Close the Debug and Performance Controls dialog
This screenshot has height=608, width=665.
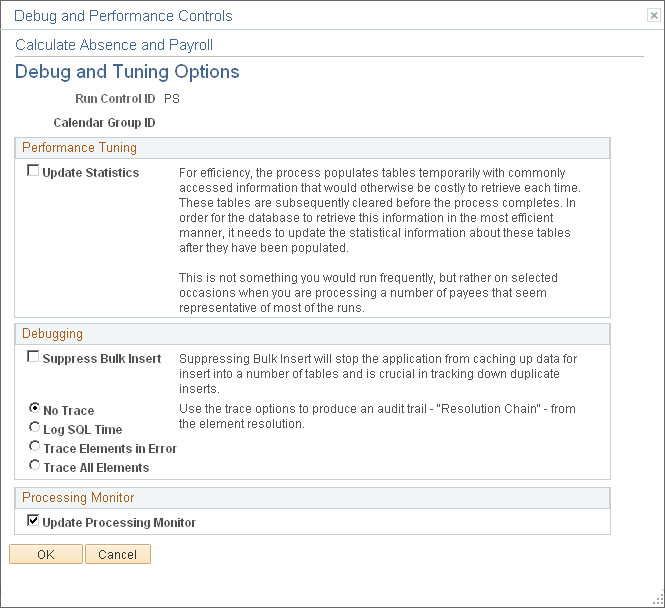coord(654,16)
